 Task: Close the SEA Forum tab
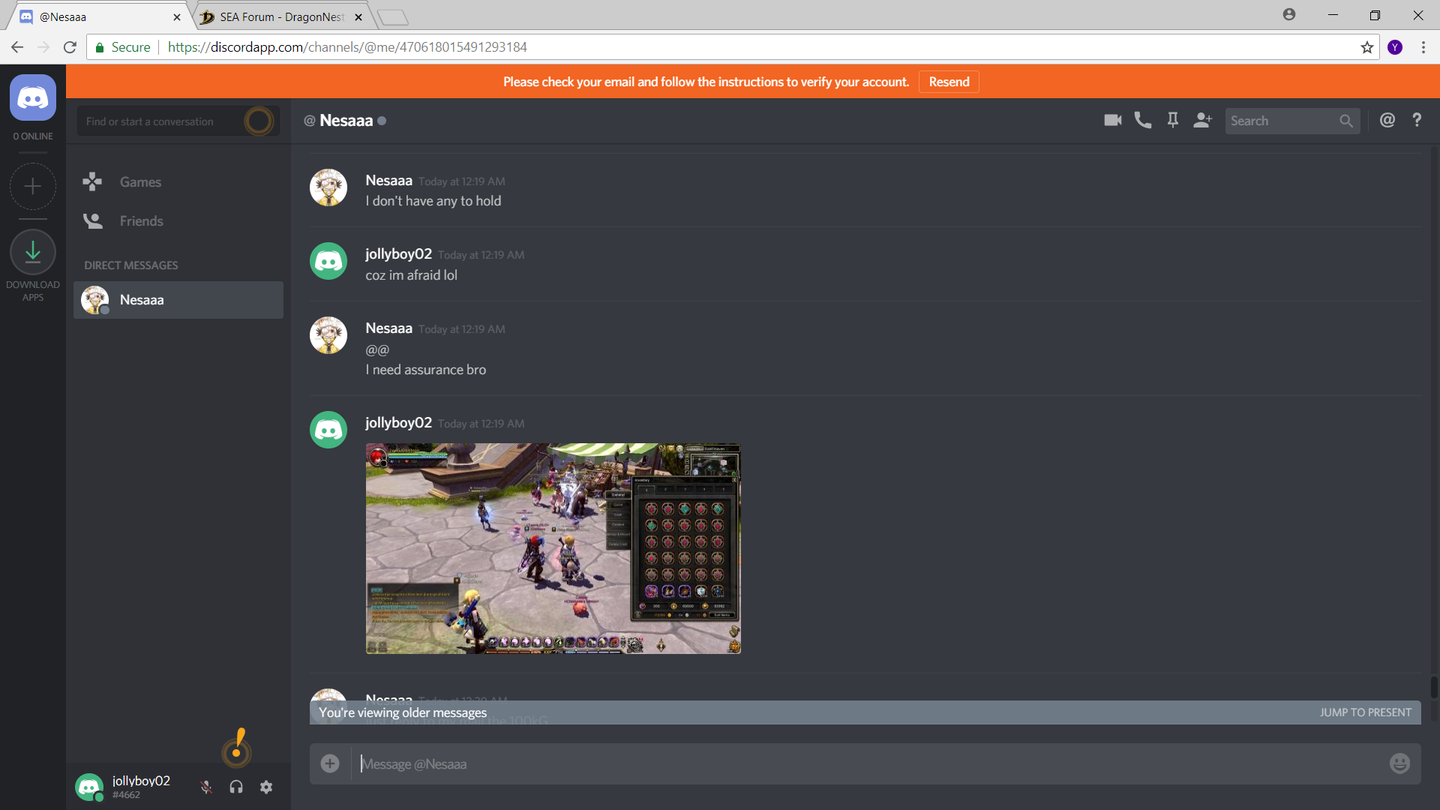358,17
